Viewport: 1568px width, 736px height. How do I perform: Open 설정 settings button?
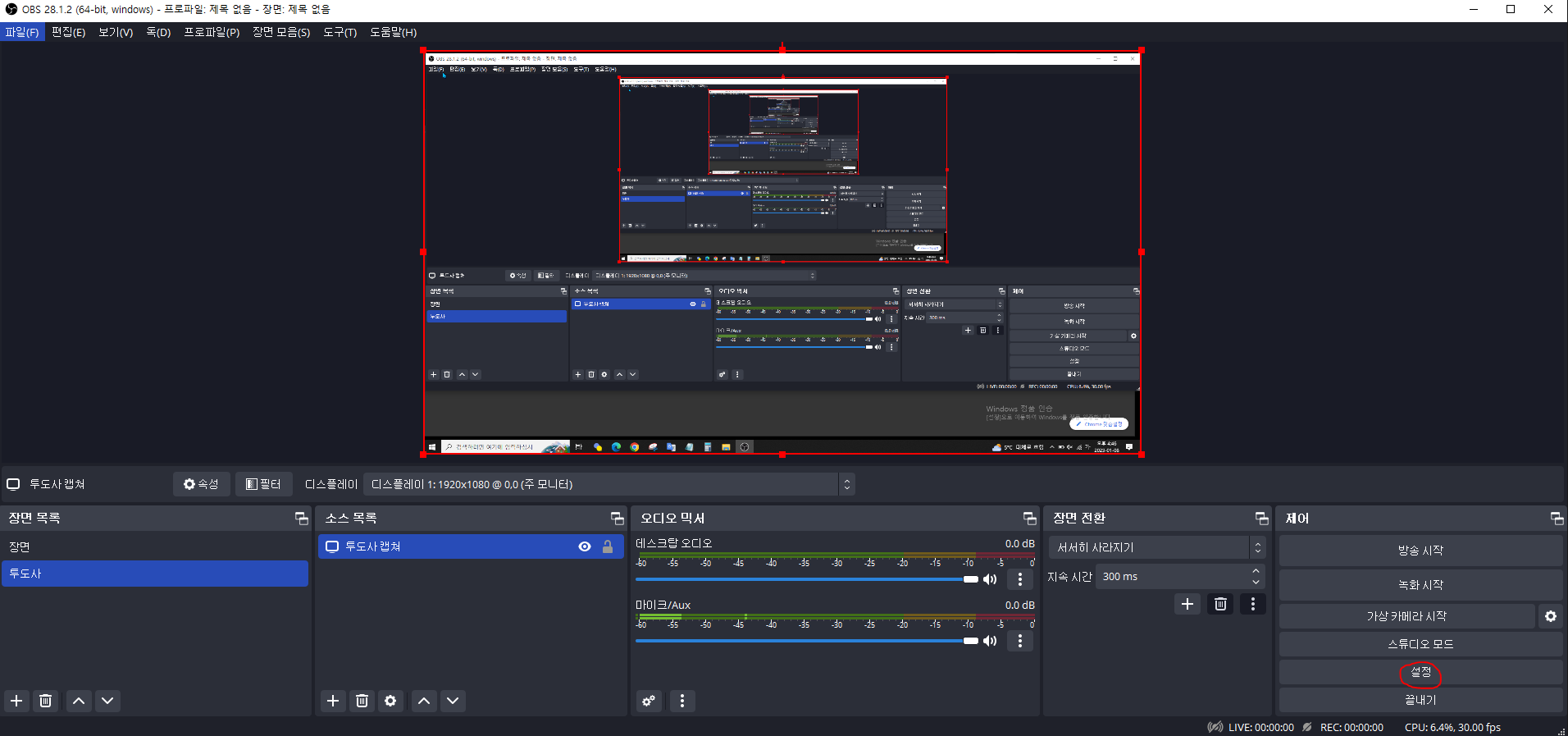pyautogui.click(x=1420, y=672)
